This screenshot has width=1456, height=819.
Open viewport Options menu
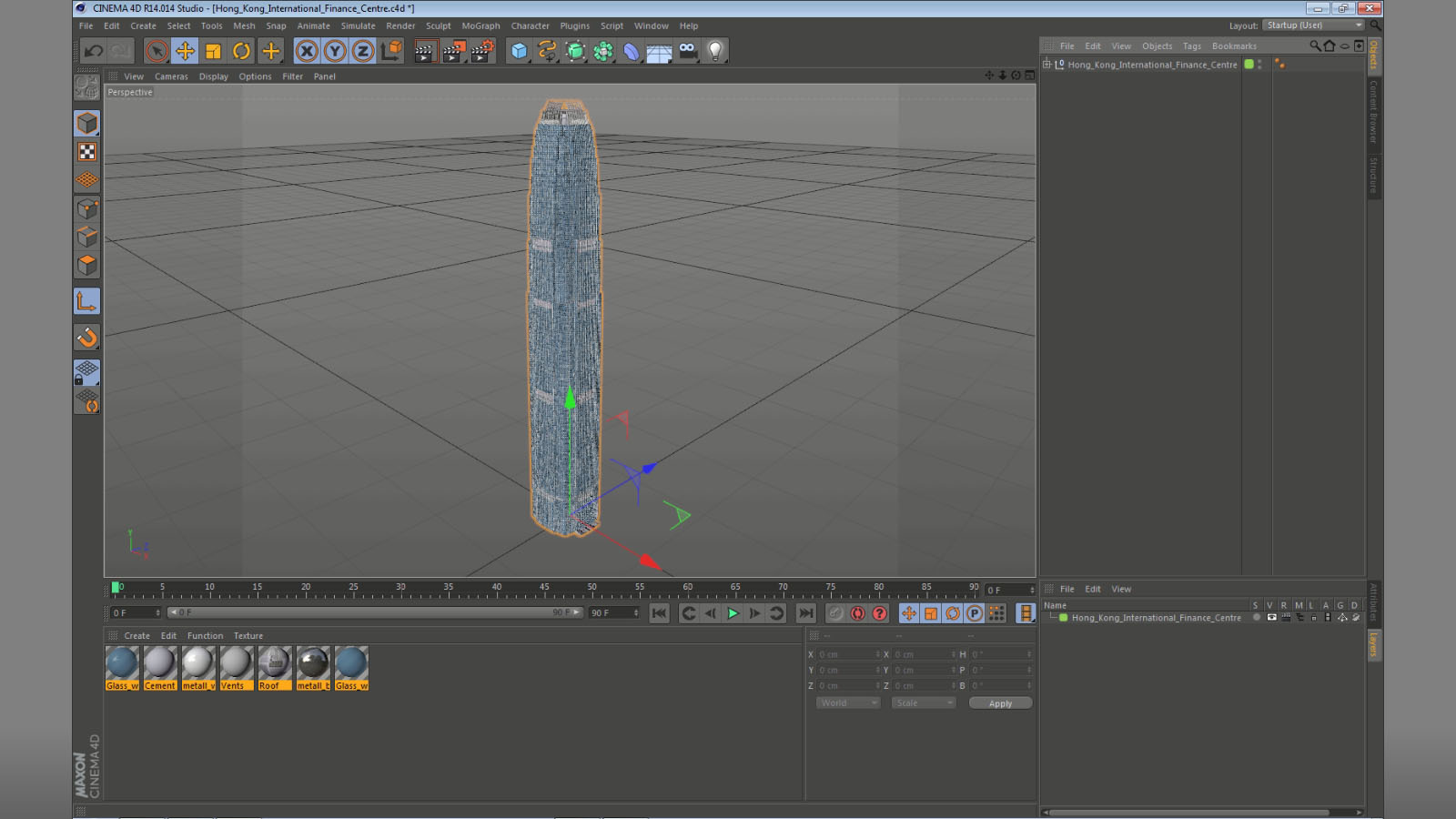click(x=255, y=76)
